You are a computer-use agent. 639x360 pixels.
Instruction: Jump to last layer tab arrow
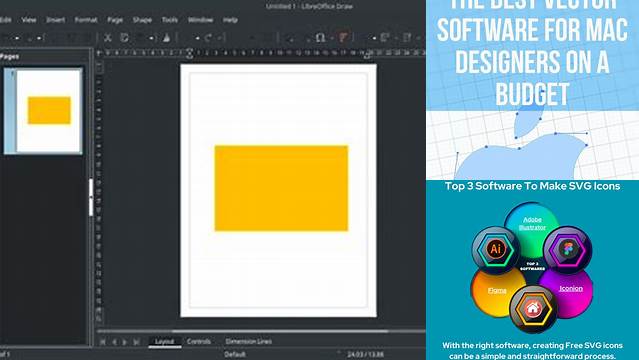pos(137,342)
